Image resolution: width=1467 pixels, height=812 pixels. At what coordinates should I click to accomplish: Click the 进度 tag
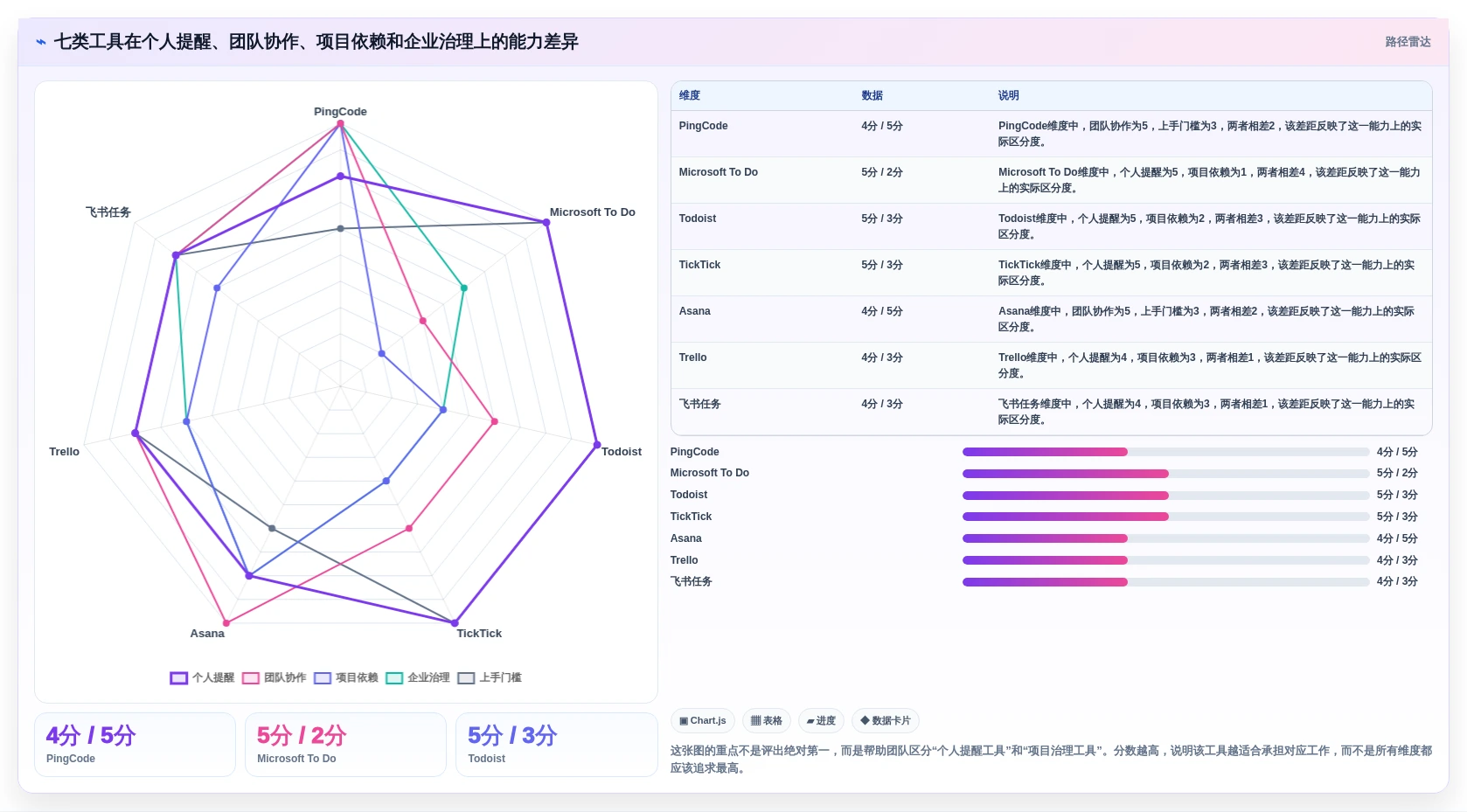[x=821, y=720]
